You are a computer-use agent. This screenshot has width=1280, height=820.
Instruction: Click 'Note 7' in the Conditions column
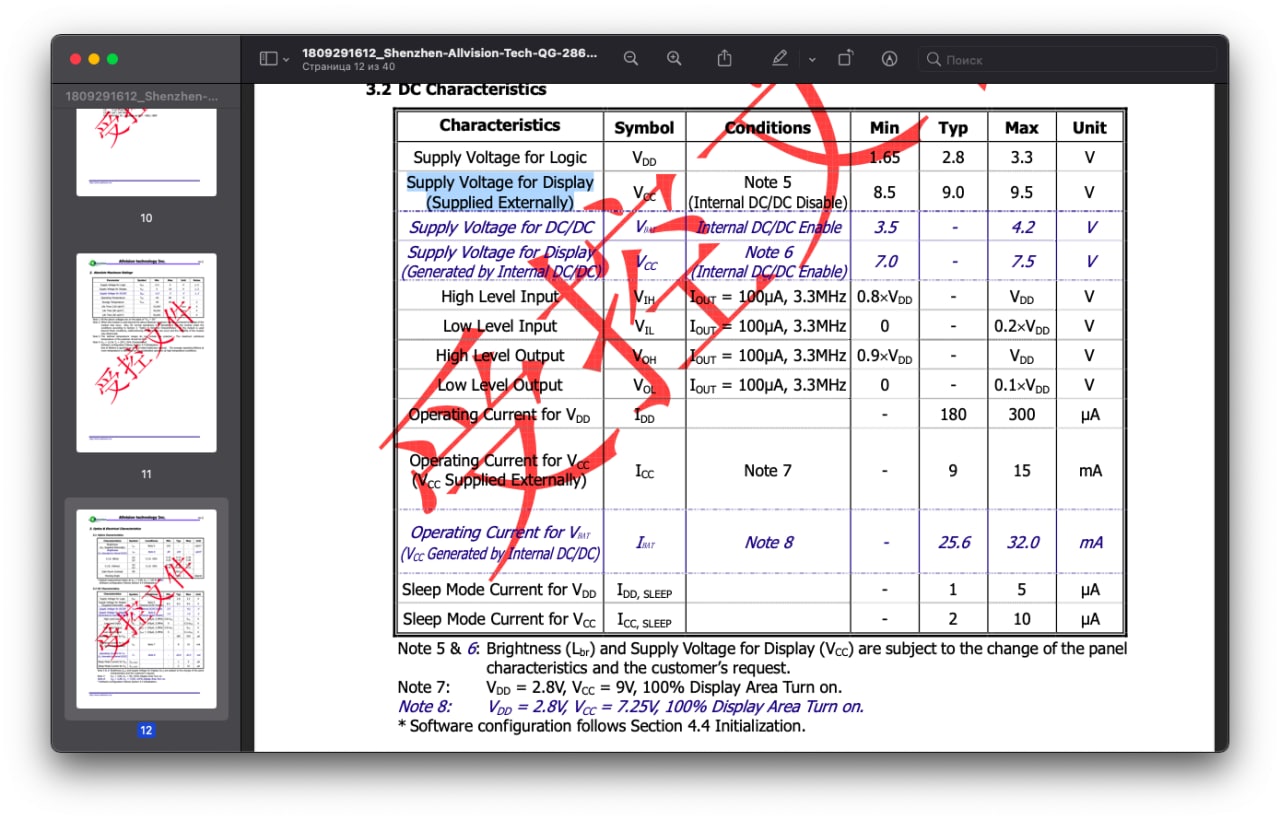768,470
